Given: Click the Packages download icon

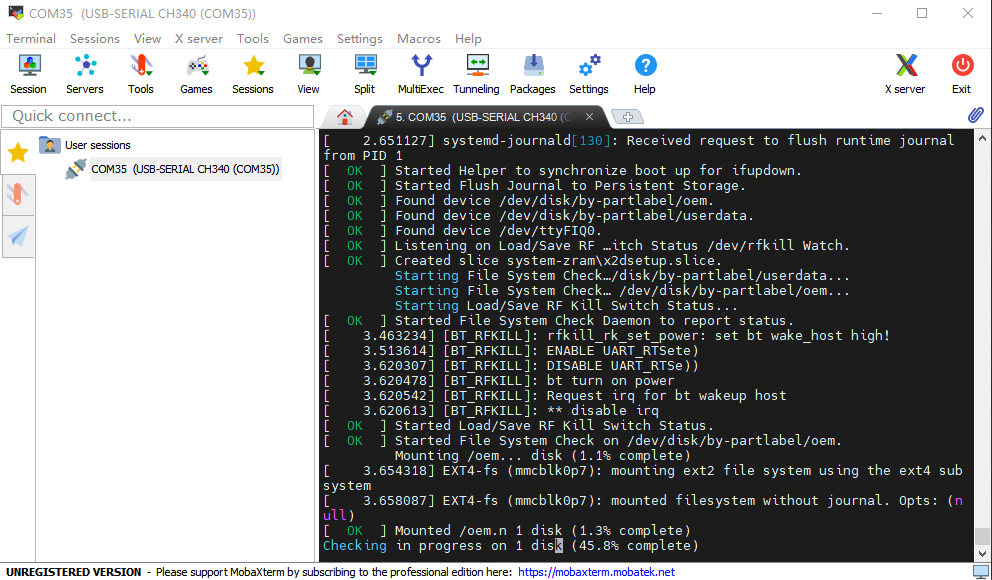Looking at the screenshot, I should click(x=533, y=74).
